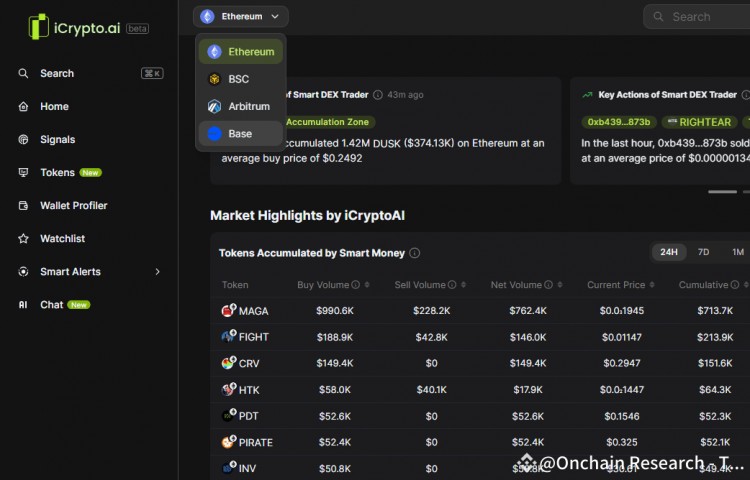The height and width of the screenshot is (480, 750).
Task: Show Cumulative info tooltip icon
Action: tap(735, 285)
